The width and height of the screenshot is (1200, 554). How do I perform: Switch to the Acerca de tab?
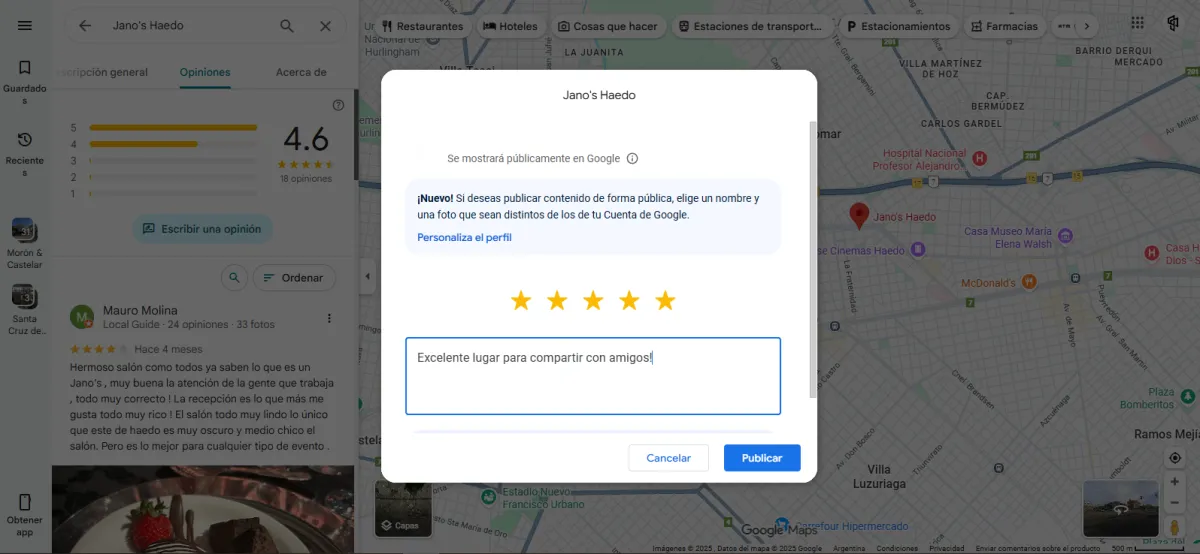pyautogui.click(x=301, y=72)
